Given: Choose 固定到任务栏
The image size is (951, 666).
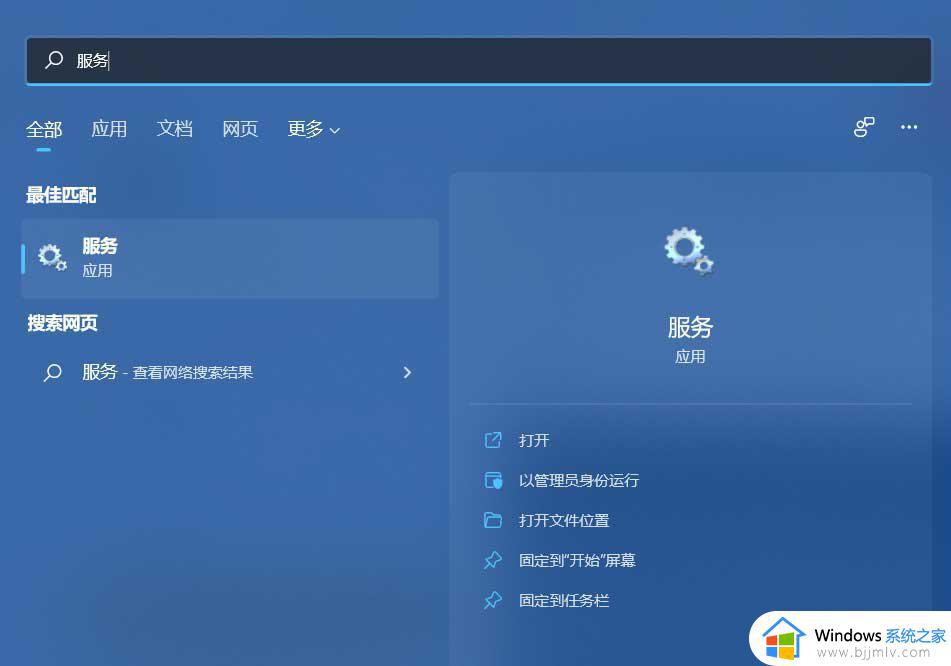Looking at the screenshot, I should [564, 600].
